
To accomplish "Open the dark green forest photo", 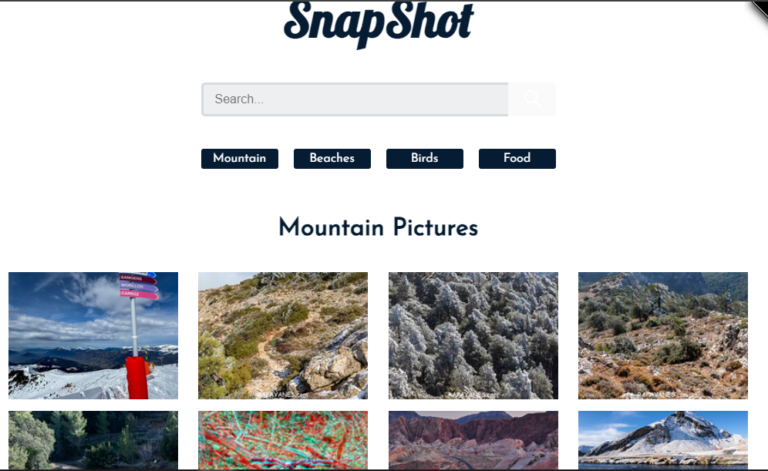I will pyautogui.click(x=93, y=440).
